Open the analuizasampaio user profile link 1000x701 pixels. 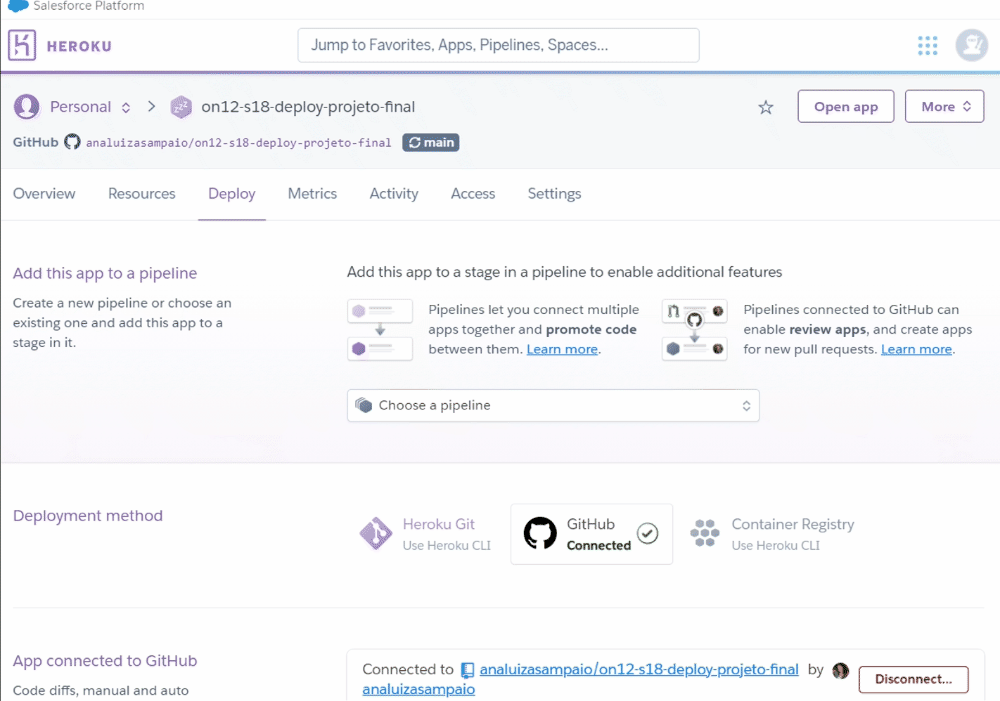click(x=418, y=690)
